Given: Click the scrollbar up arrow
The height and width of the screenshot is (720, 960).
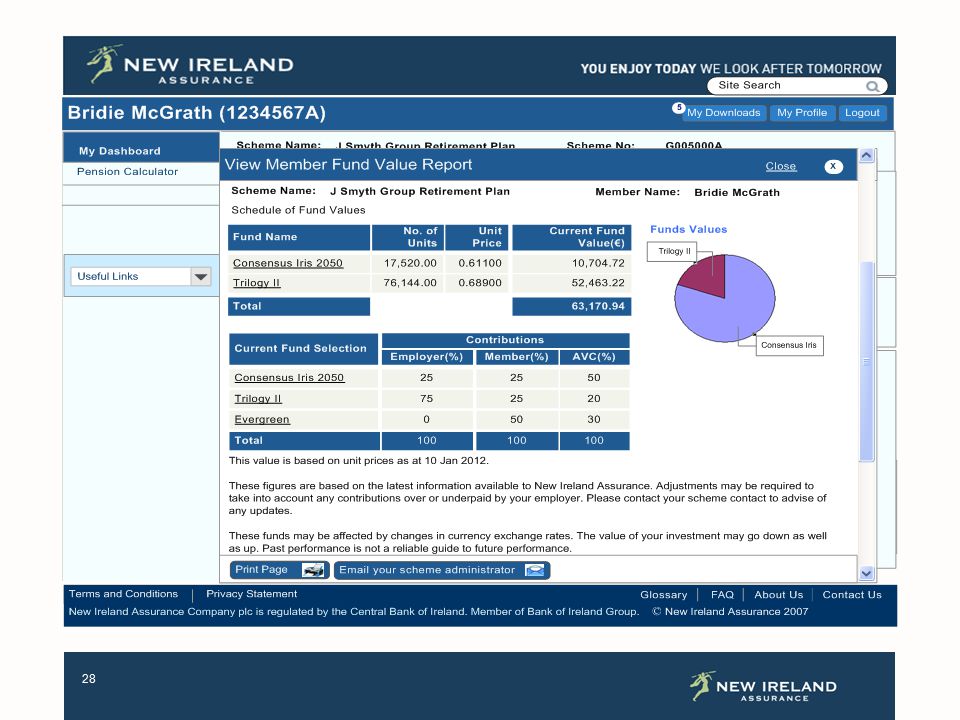Looking at the screenshot, I should (x=866, y=156).
